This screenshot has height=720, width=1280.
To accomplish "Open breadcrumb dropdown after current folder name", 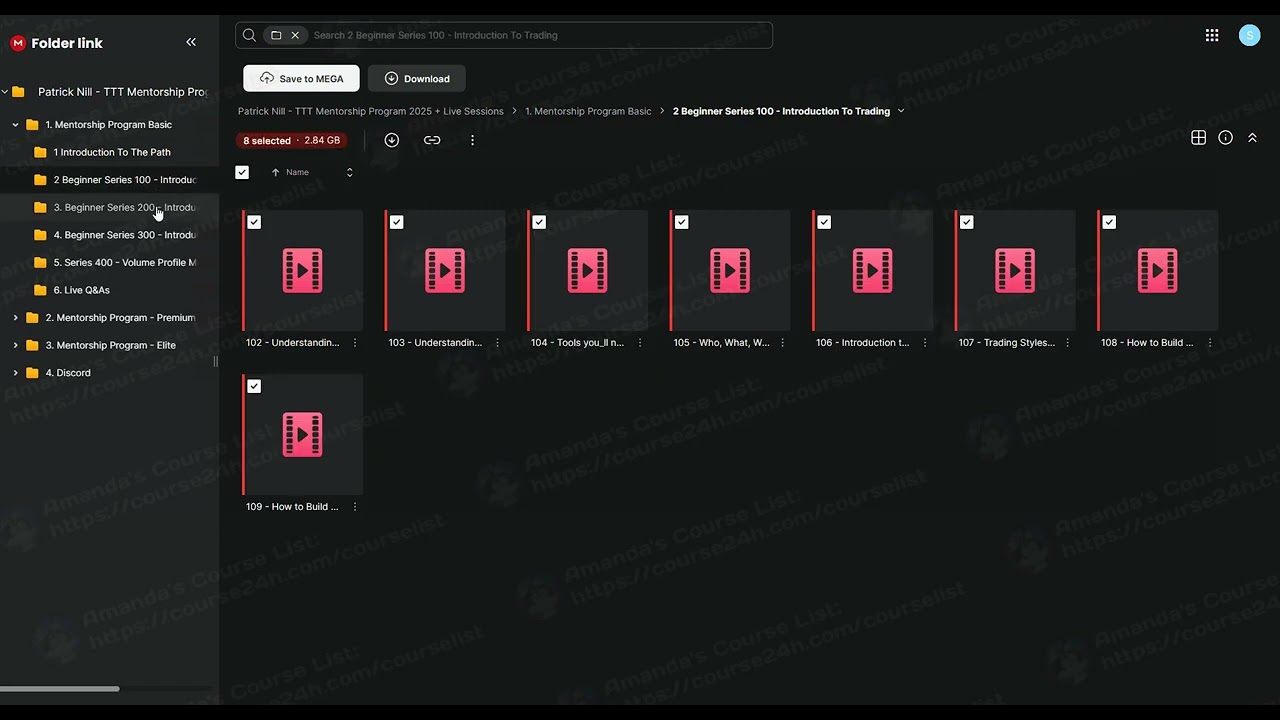I will pos(901,111).
